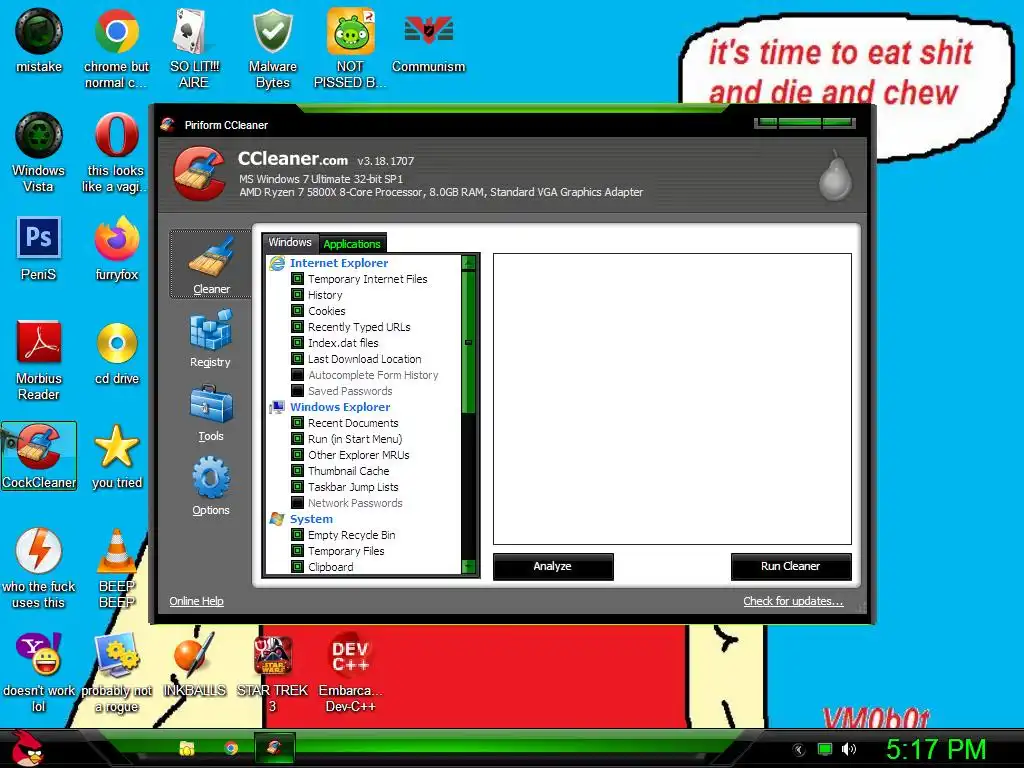Select the Photoshop 'PeniS' desktop icon
The width and height of the screenshot is (1024, 768).
pos(39,238)
